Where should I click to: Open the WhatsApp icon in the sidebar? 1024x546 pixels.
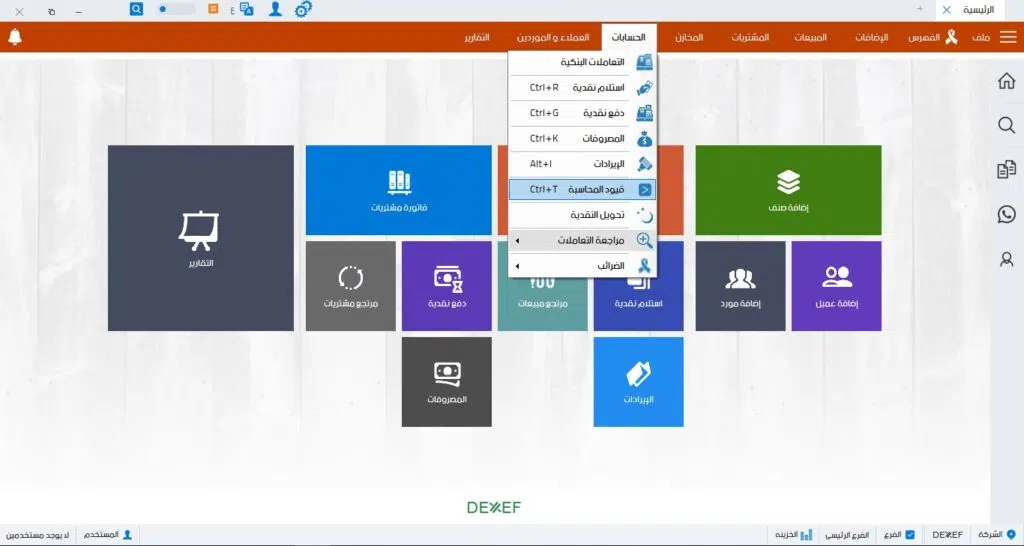tap(1006, 214)
